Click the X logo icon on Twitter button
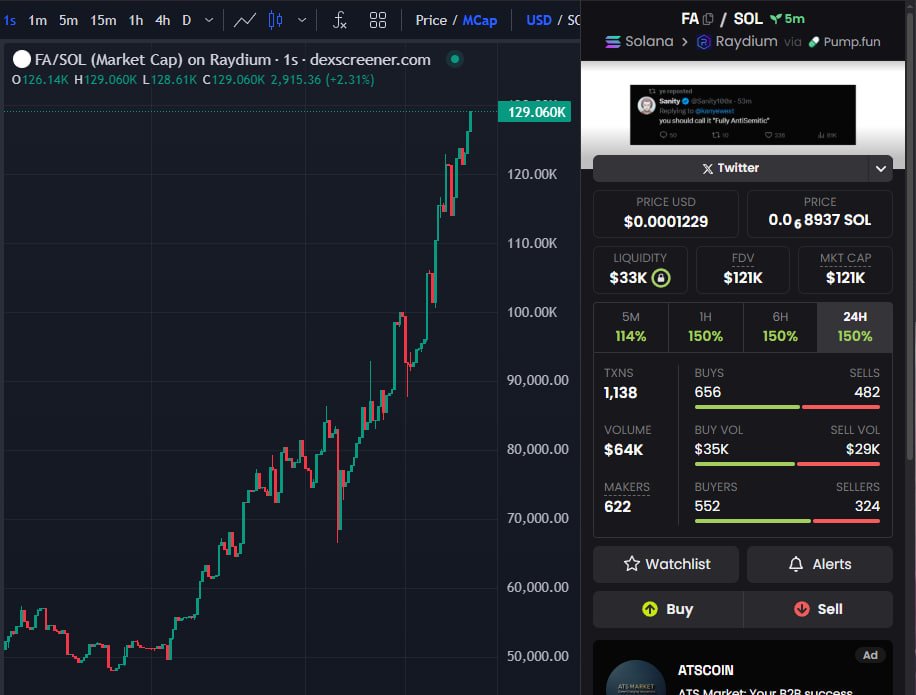The height and width of the screenshot is (695, 916). 707,169
